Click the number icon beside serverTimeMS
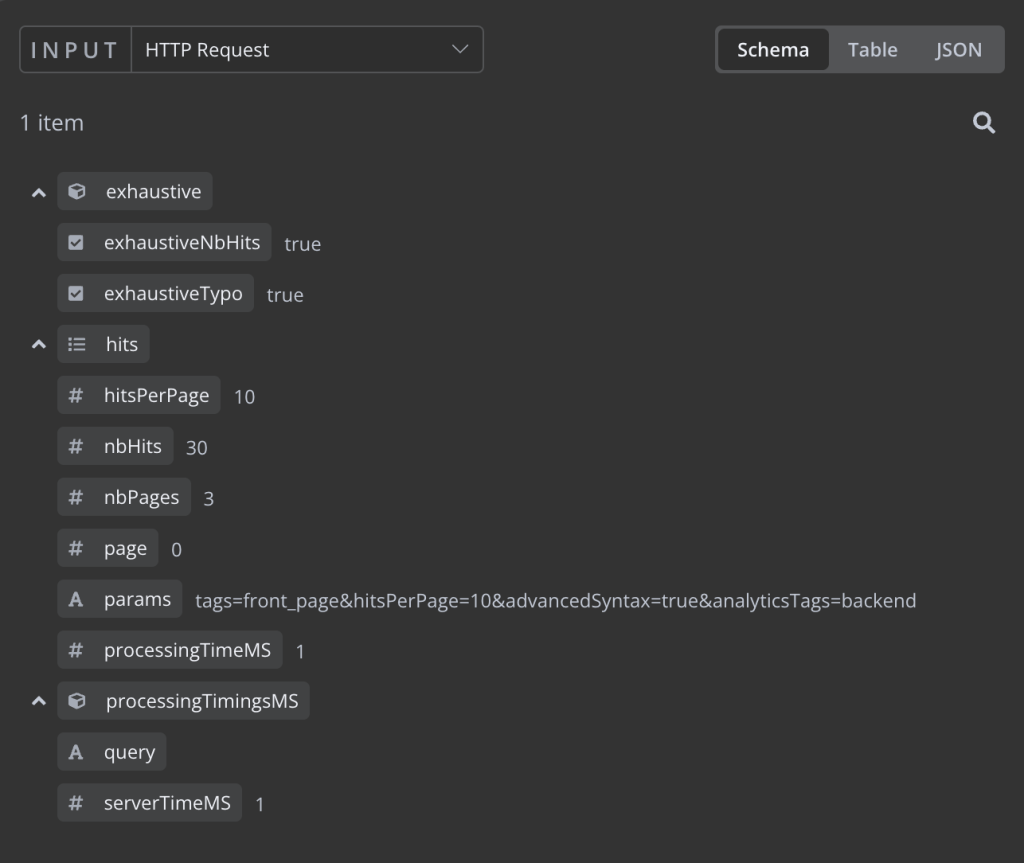 click(x=75, y=802)
